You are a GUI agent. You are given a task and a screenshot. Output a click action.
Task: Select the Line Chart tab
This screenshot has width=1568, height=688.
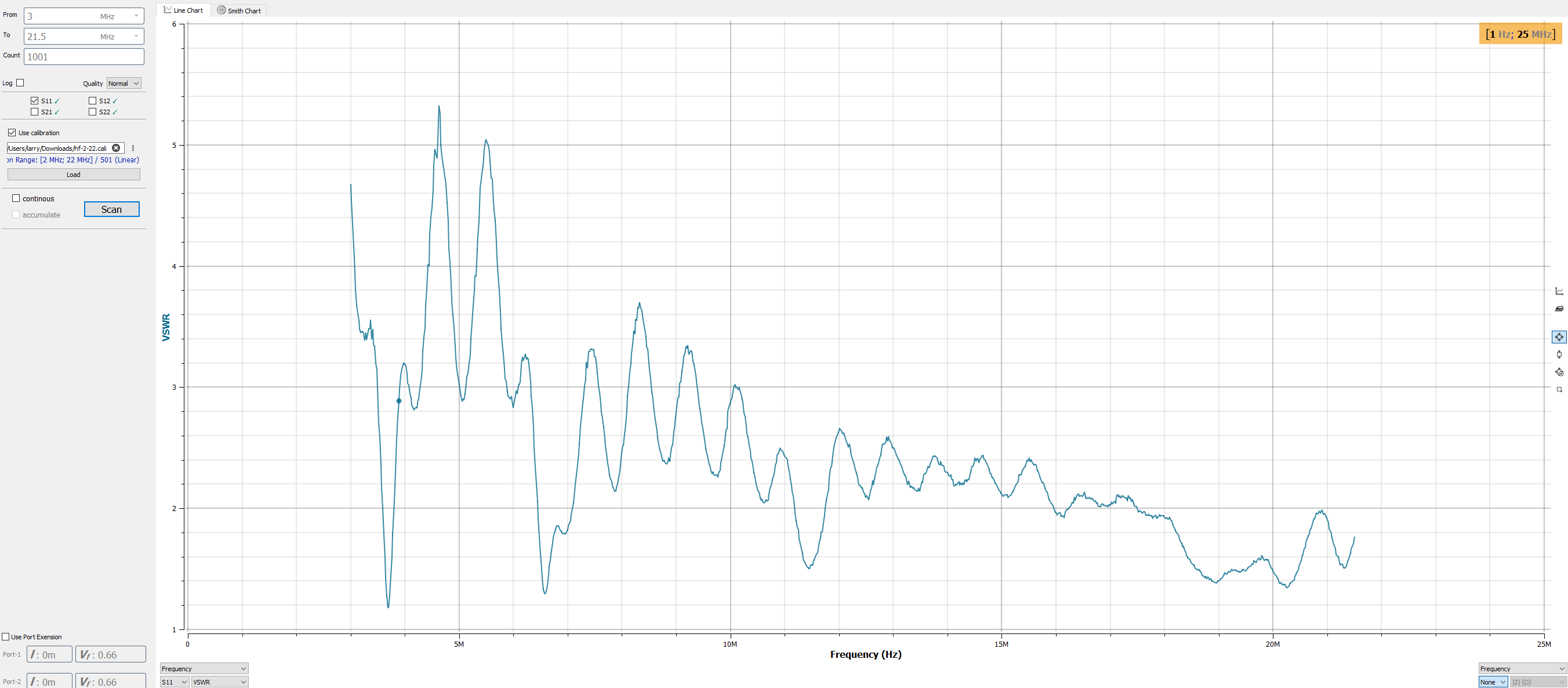pyautogui.click(x=183, y=10)
